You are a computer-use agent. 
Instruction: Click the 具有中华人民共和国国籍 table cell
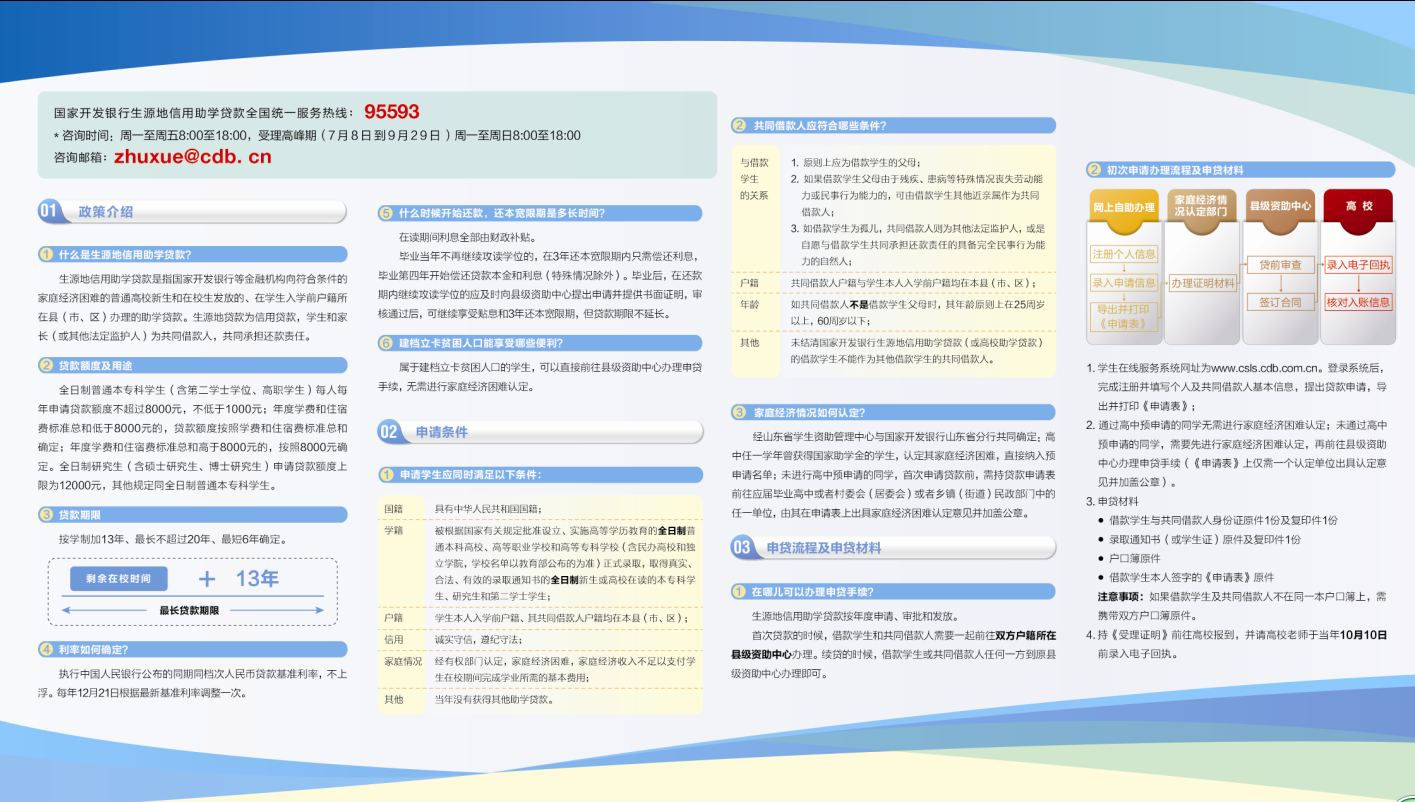[487, 508]
